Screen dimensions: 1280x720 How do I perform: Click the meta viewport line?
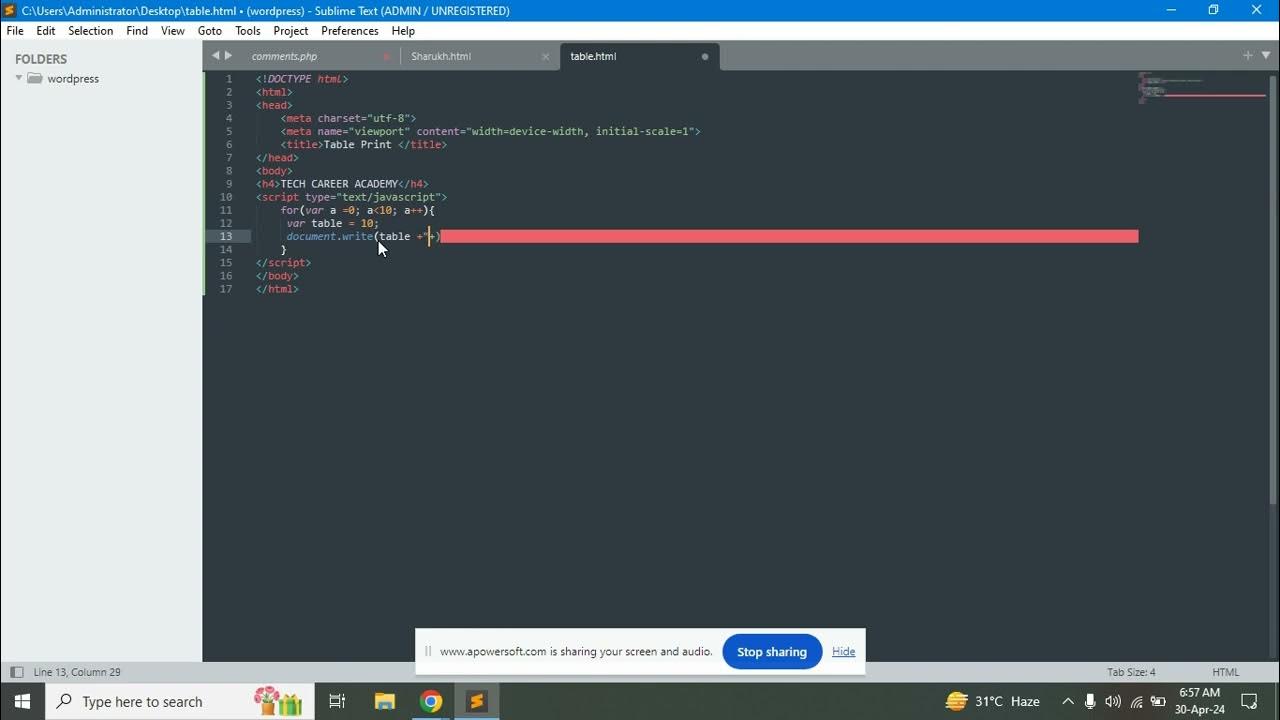pyautogui.click(x=490, y=131)
